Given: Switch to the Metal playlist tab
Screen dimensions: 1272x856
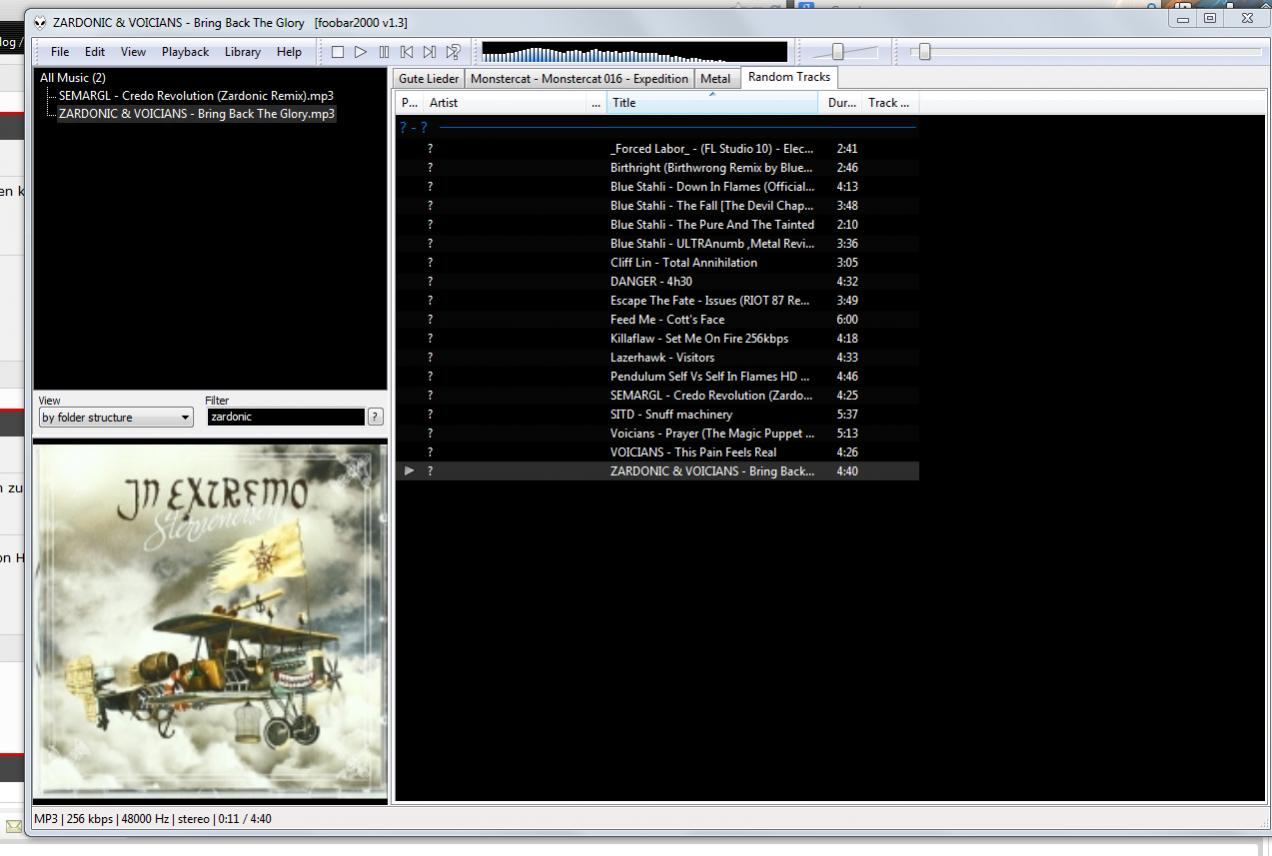Looking at the screenshot, I should click(x=715, y=78).
